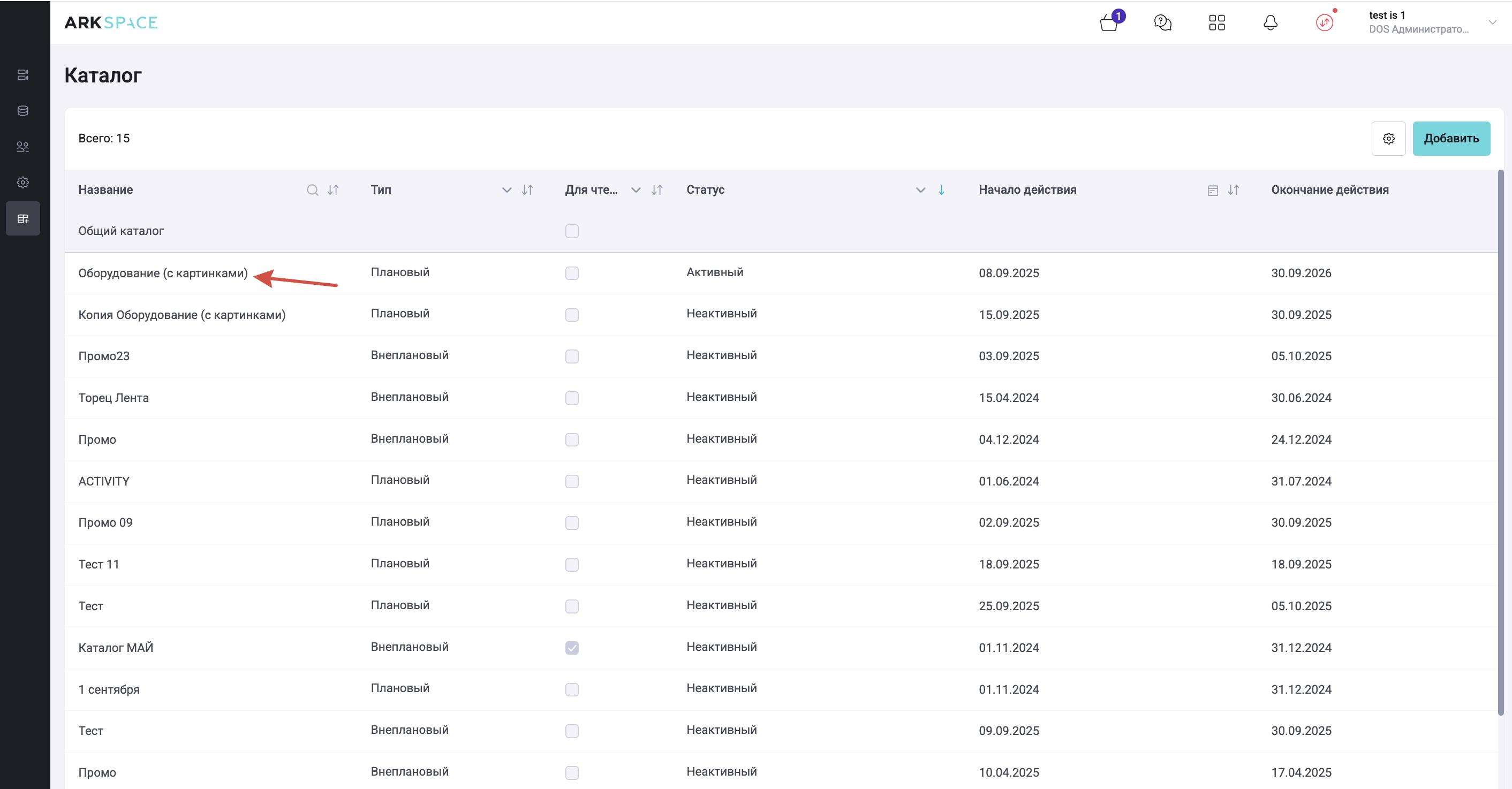Open the users section in sidebar
Screen dimensions: 1512x789
click(23, 147)
